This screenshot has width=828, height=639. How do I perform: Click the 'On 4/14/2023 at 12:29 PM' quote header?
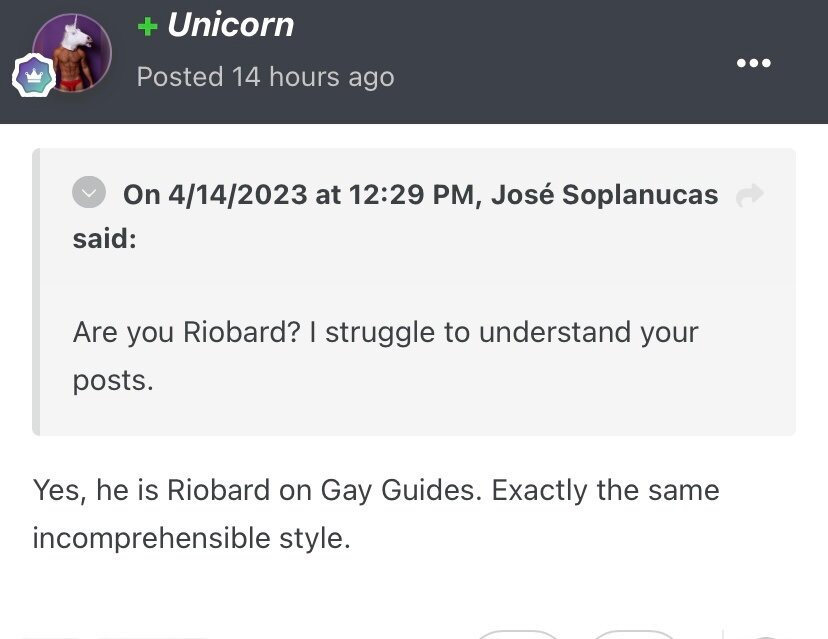(x=299, y=194)
